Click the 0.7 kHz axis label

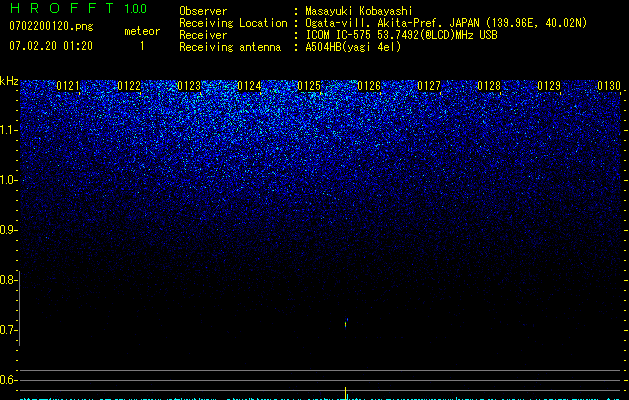point(8,330)
